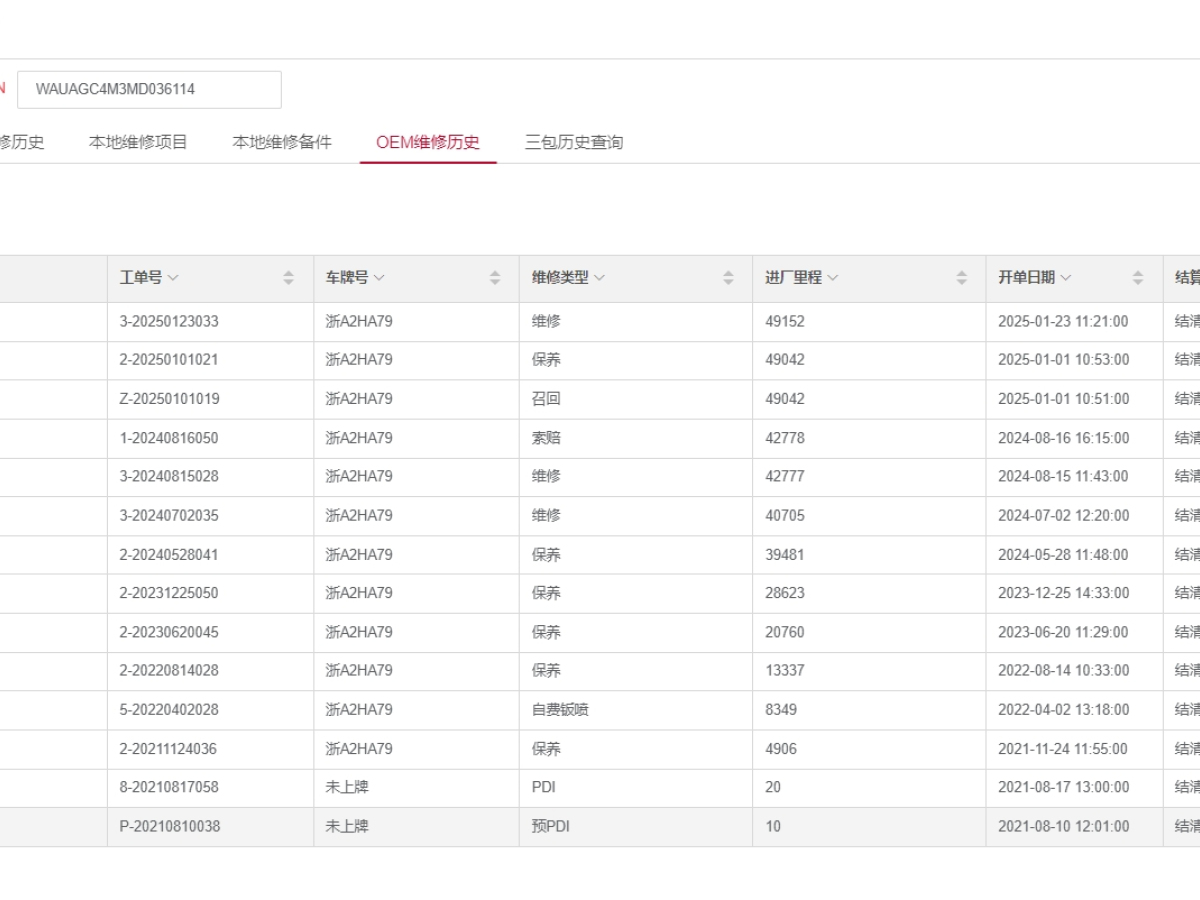Sort by 进厂里程 using sort arrows
This screenshot has height=900, width=1200.
coord(962,278)
